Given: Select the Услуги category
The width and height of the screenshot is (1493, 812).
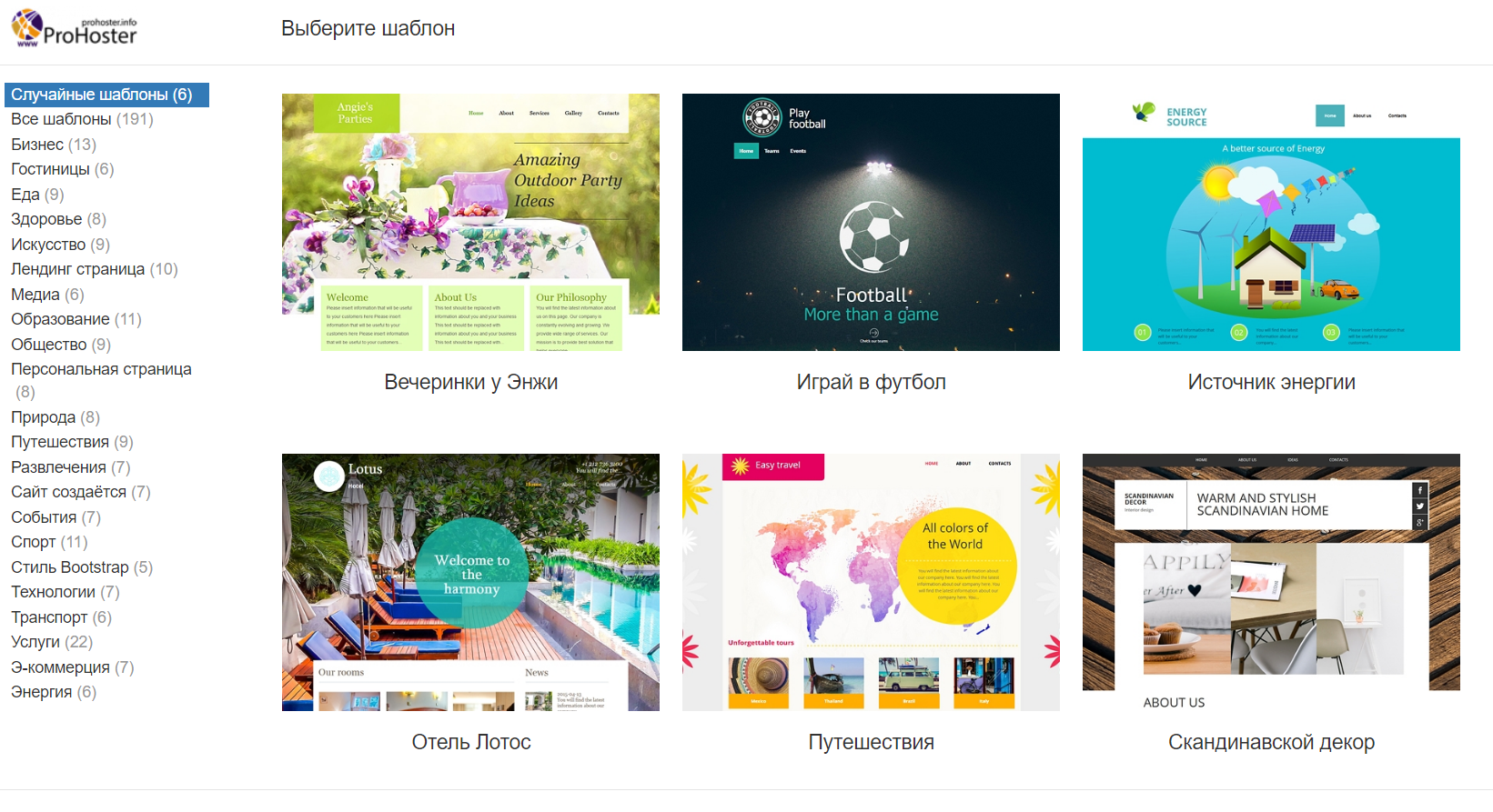Looking at the screenshot, I should click(x=52, y=642).
